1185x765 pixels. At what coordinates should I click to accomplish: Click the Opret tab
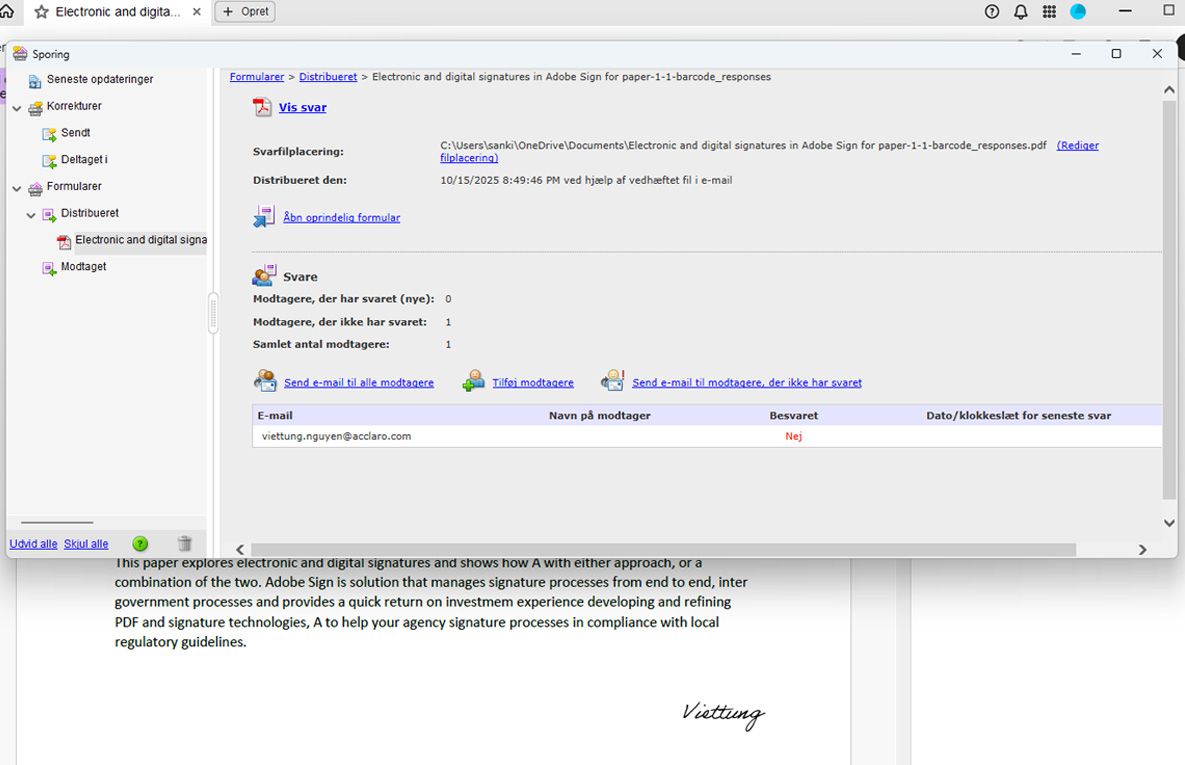[x=244, y=11]
